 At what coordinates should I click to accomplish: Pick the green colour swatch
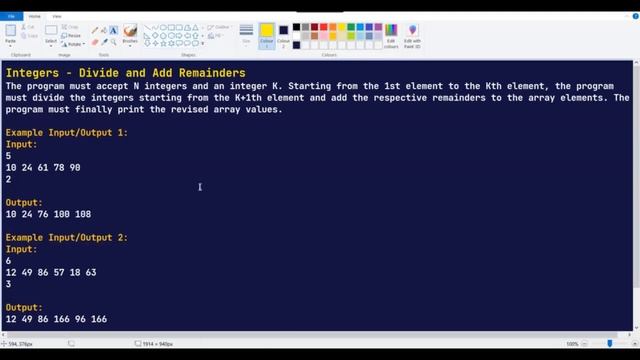click(x=351, y=27)
